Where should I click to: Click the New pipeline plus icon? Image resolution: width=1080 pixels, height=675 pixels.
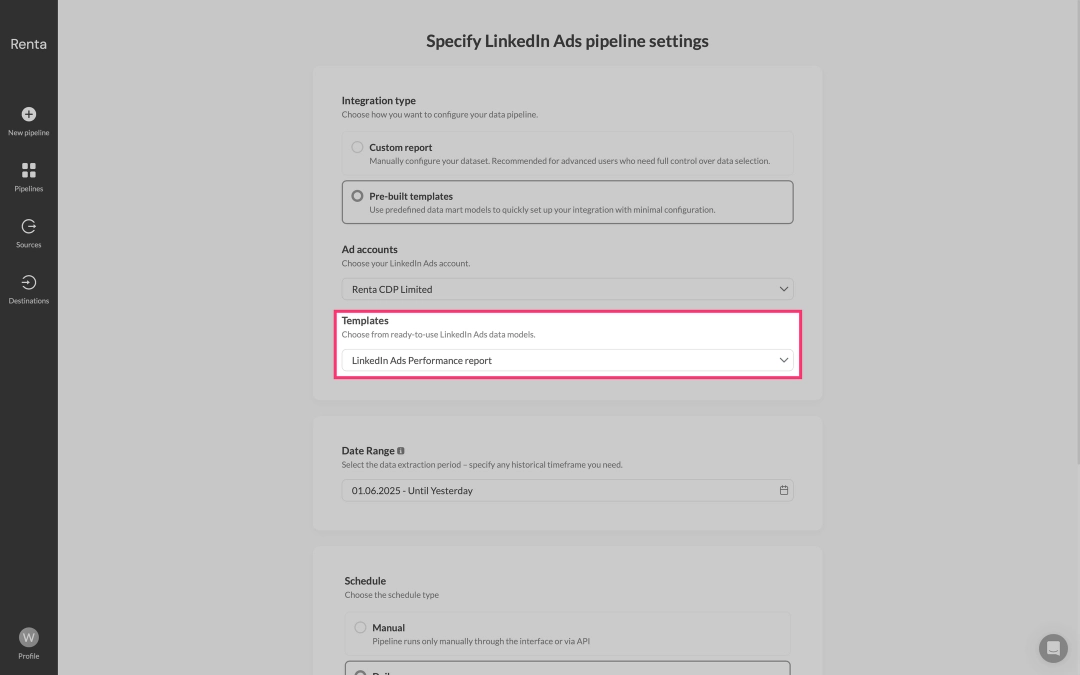[29, 114]
